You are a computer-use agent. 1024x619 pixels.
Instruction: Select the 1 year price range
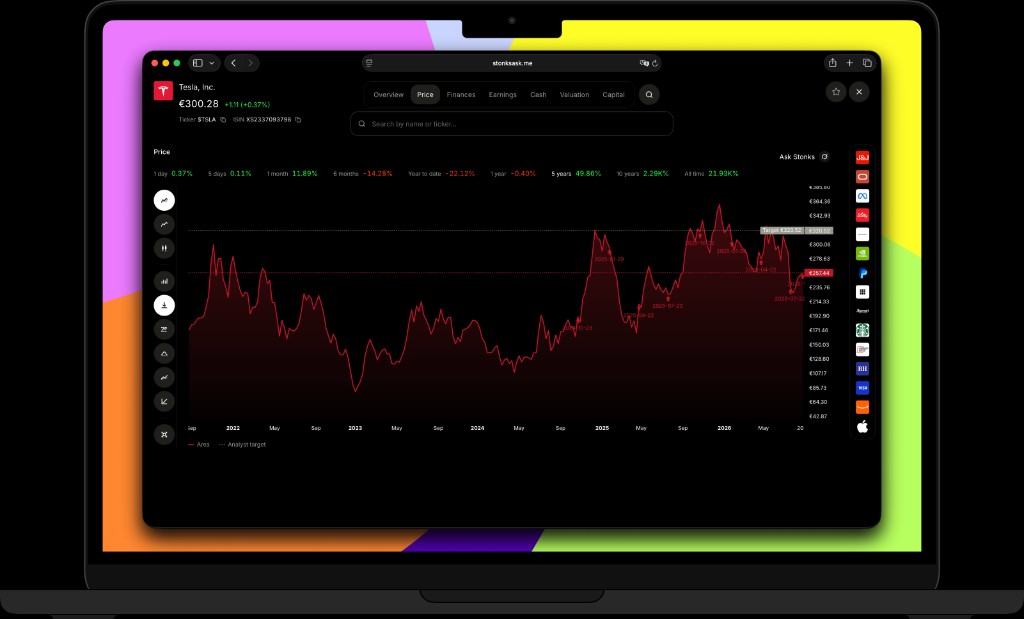(513, 174)
